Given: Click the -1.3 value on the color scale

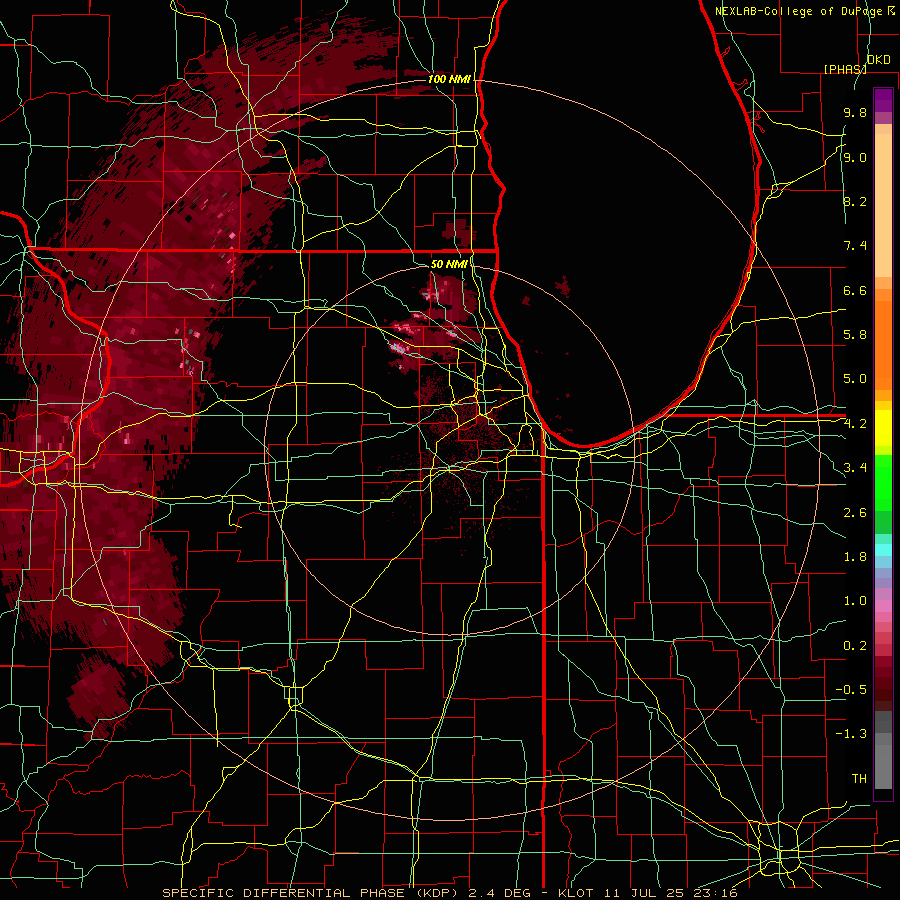Looking at the screenshot, I should click(851, 734).
